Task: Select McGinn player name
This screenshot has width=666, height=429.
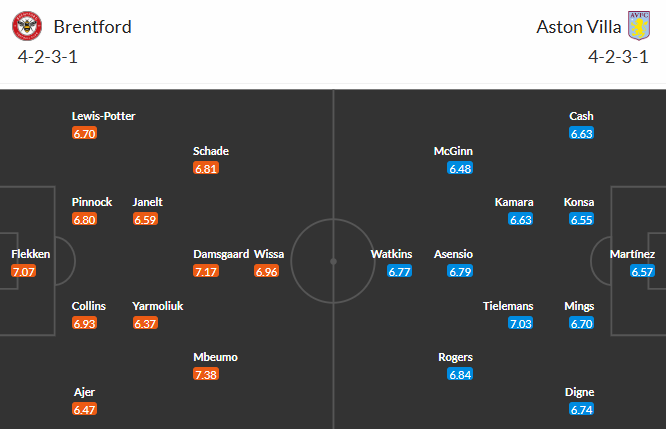Action: point(453,151)
